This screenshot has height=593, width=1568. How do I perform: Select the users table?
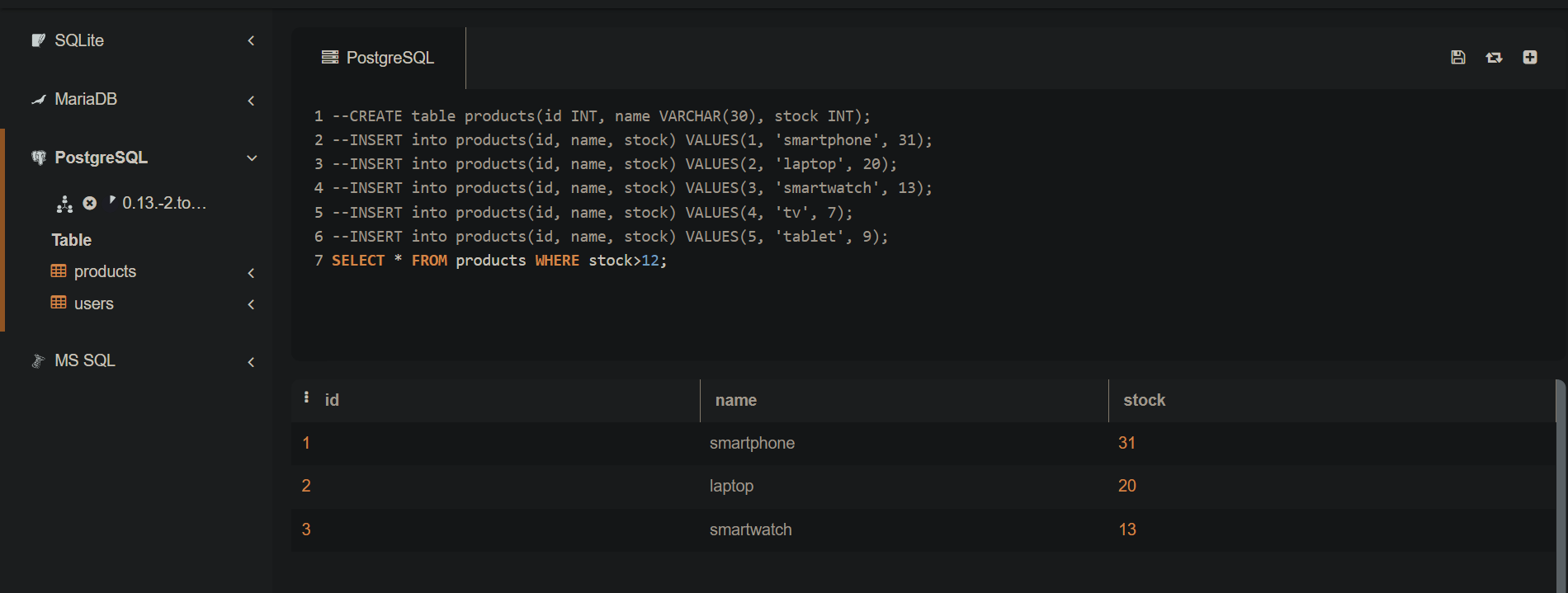pyautogui.click(x=94, y=304)
